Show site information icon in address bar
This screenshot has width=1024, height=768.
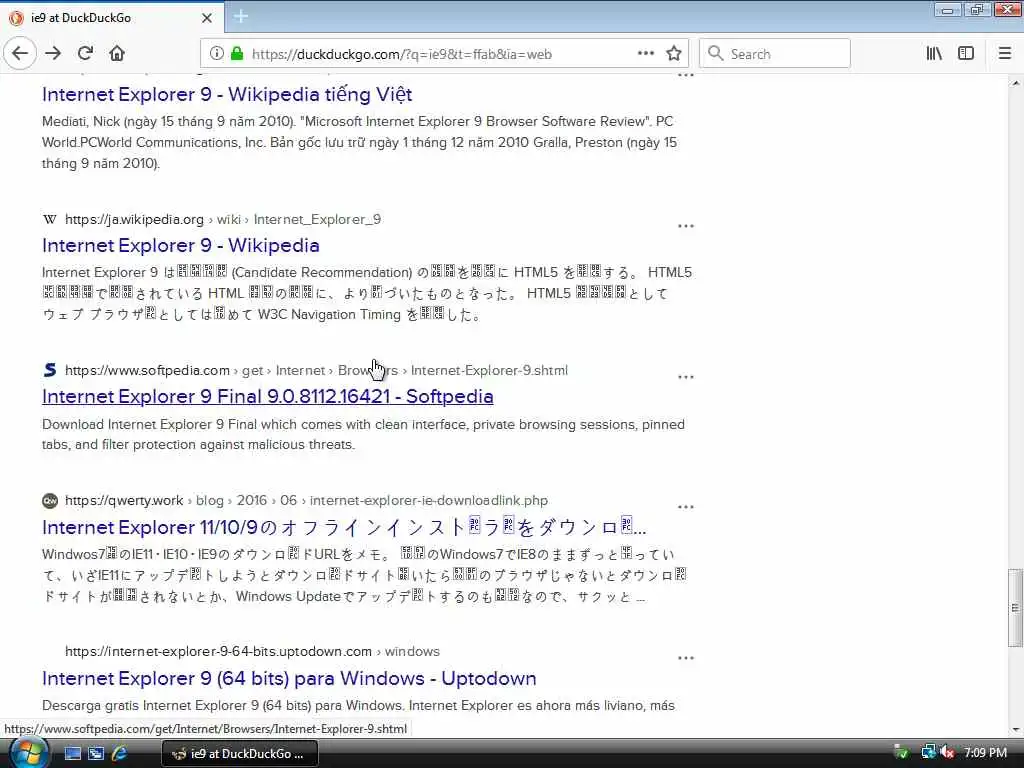[216, 54]
